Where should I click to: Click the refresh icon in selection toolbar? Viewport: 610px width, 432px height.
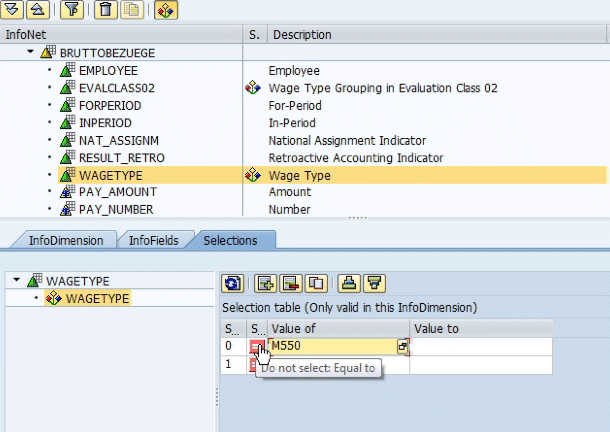232,284
